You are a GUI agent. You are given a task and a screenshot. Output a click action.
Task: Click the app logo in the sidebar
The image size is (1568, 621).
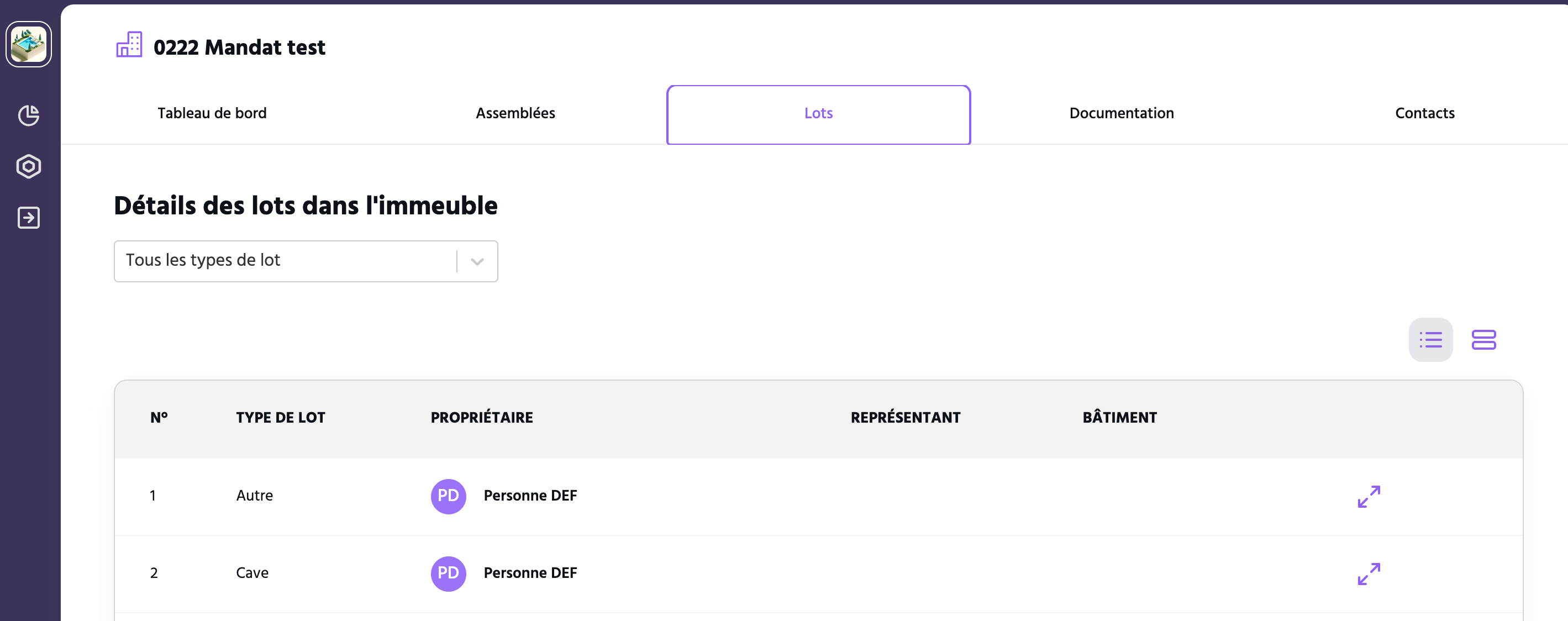(x=29, y=44)
